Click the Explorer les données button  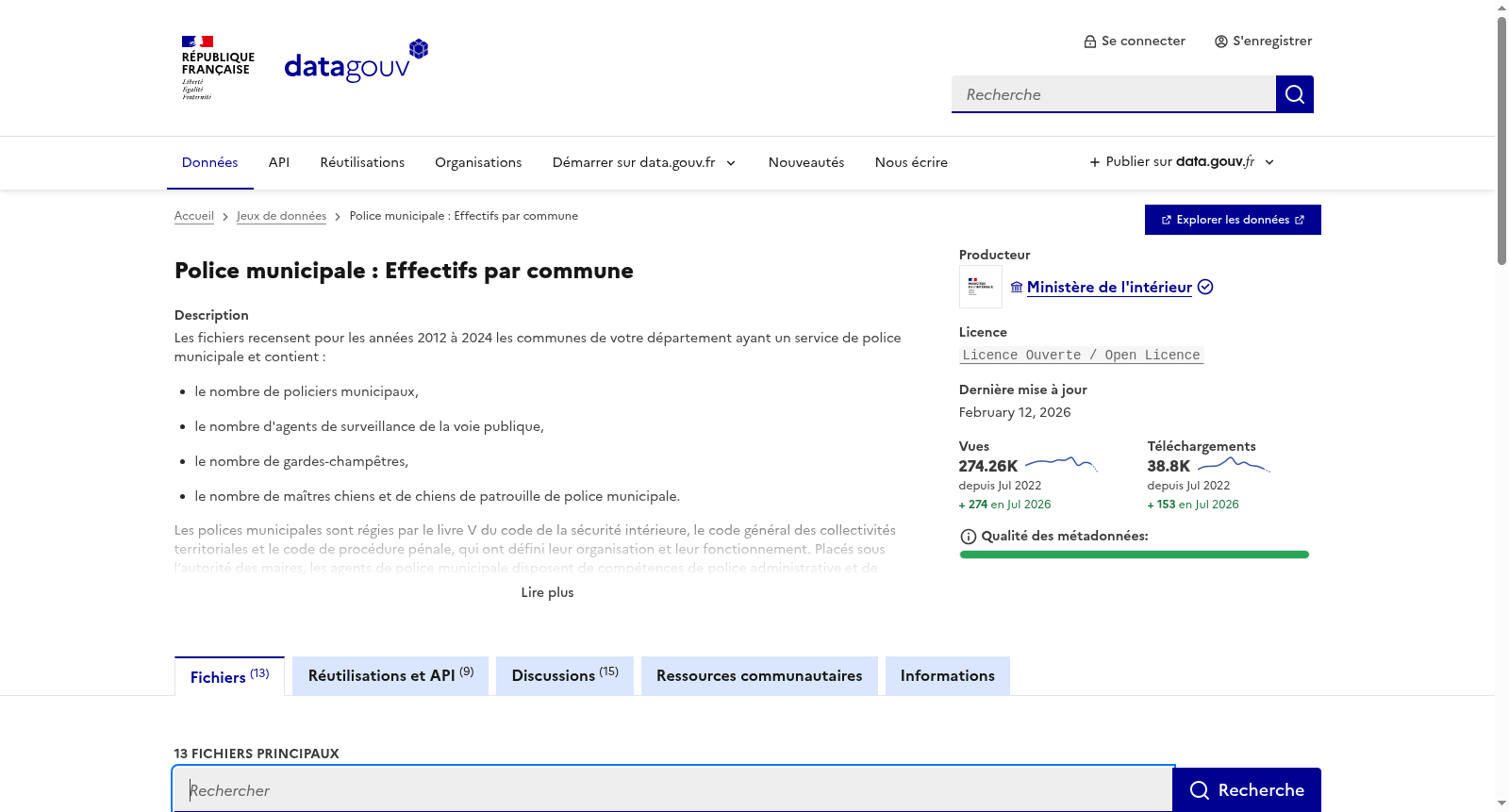[1233, 220]
